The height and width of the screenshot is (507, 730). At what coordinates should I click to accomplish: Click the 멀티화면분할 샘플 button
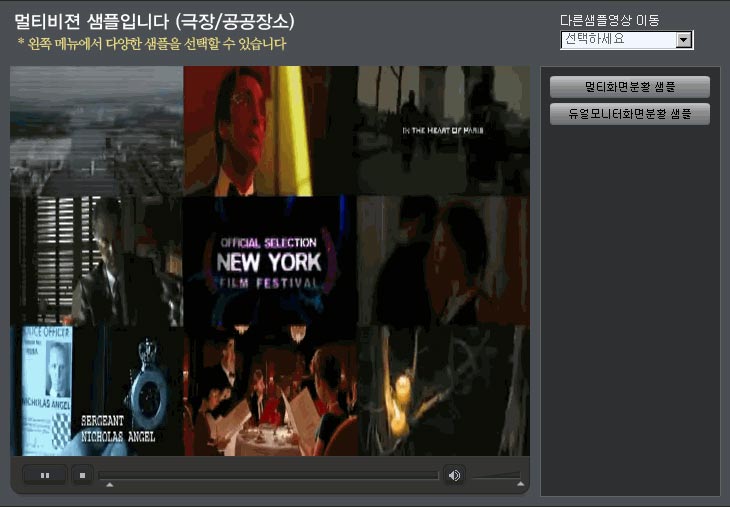coord(630,87)
